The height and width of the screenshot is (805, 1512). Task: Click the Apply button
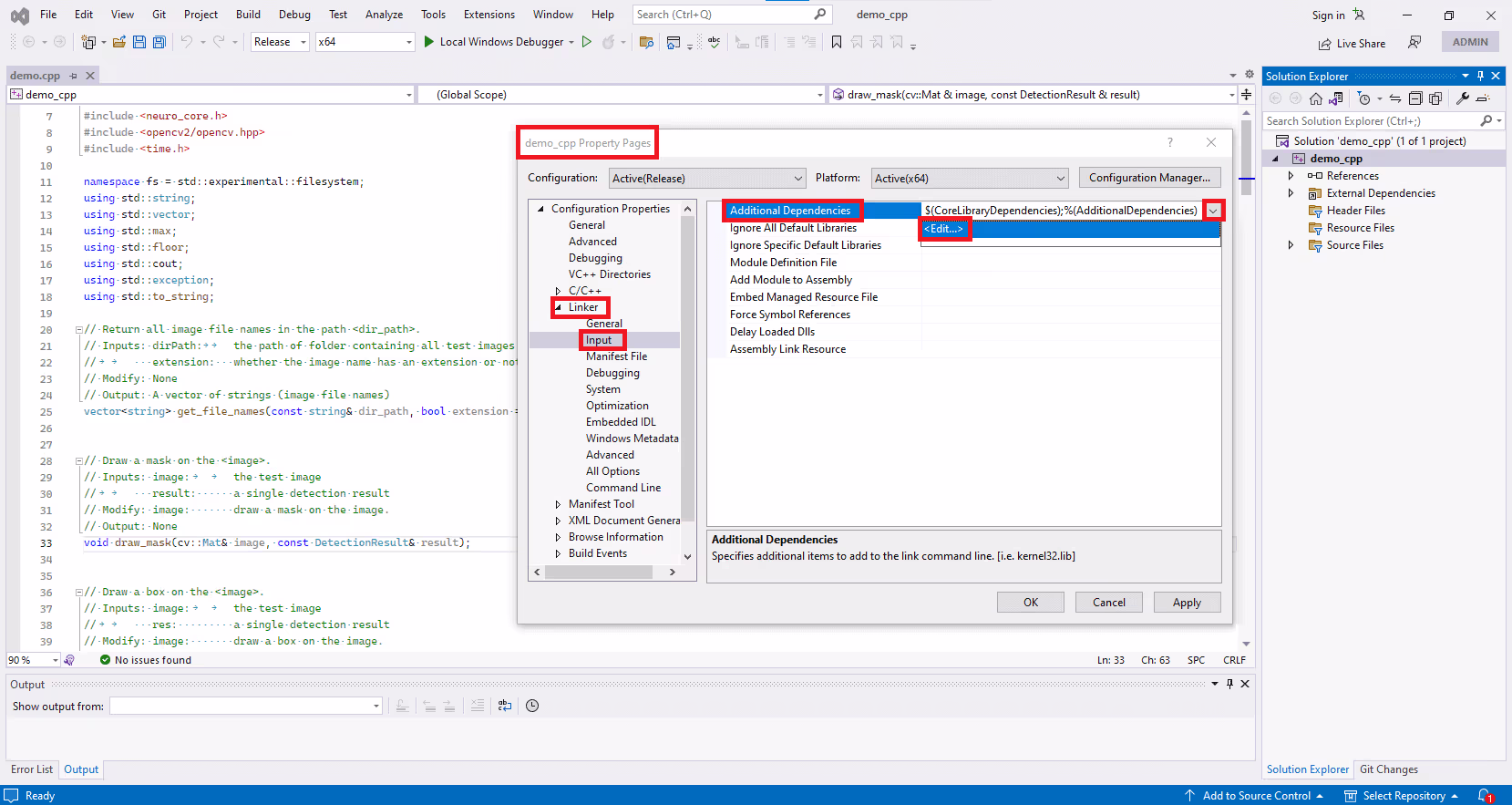(1187, 603)
